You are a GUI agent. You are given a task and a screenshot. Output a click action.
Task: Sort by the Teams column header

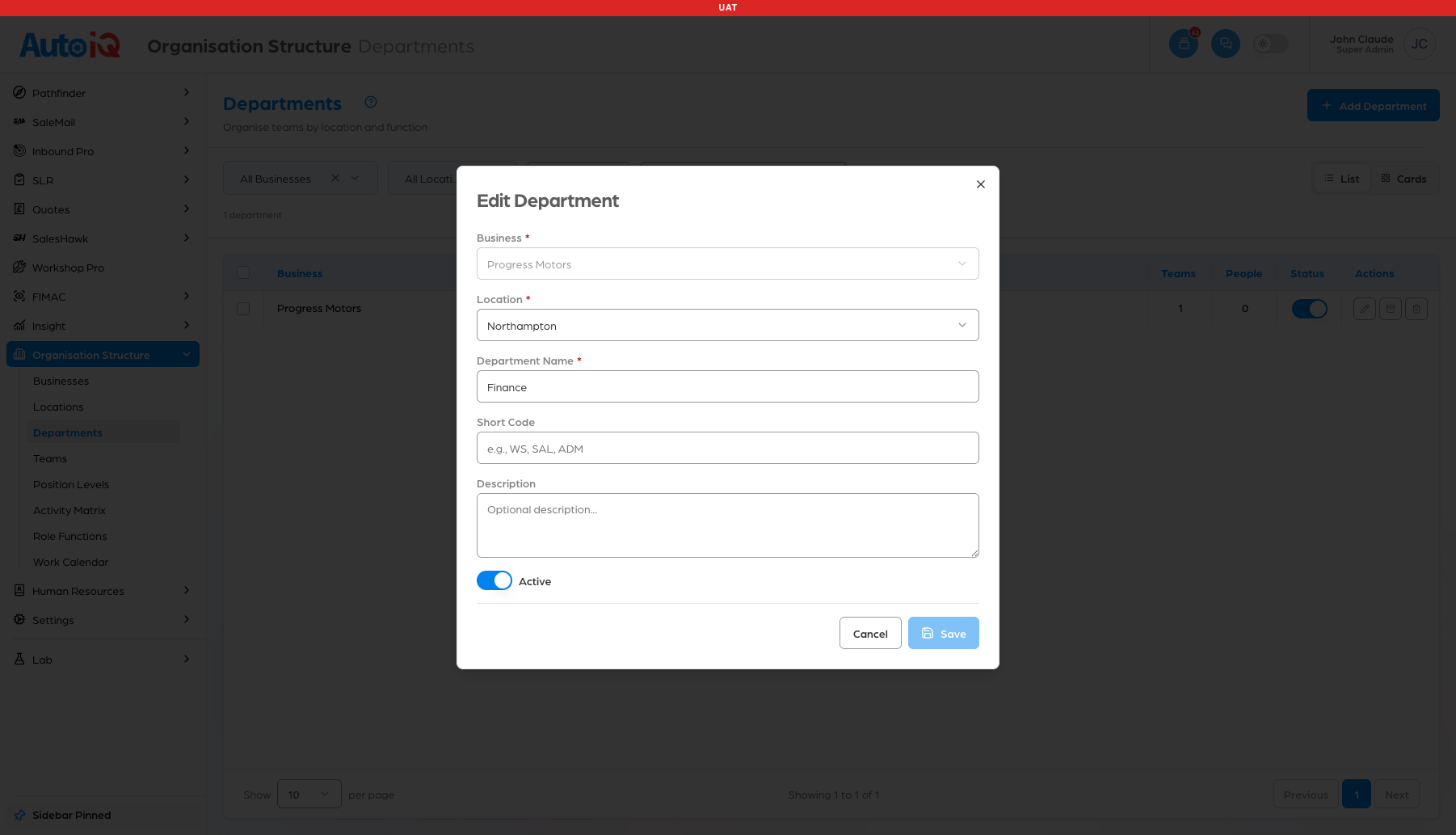pos(1178,273)
